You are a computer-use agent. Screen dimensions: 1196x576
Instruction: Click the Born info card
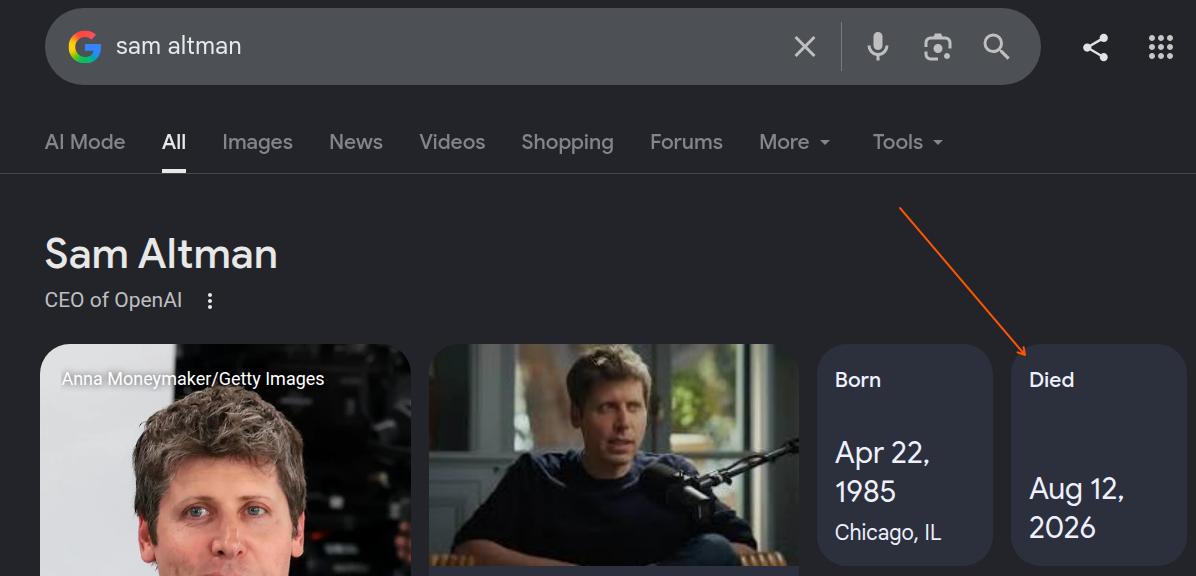tap(905, 455)
